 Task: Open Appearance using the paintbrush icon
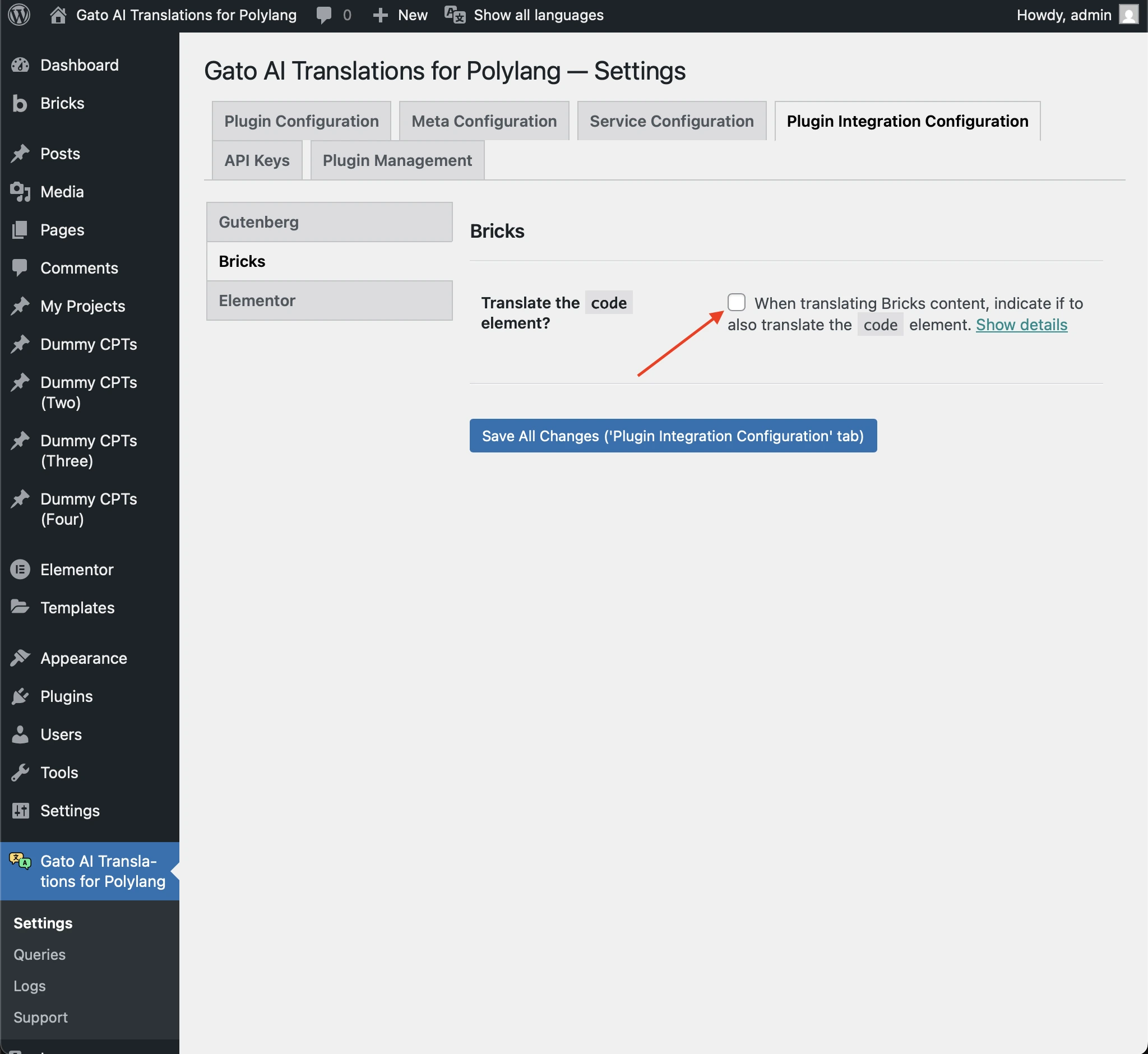click(20, 658)
